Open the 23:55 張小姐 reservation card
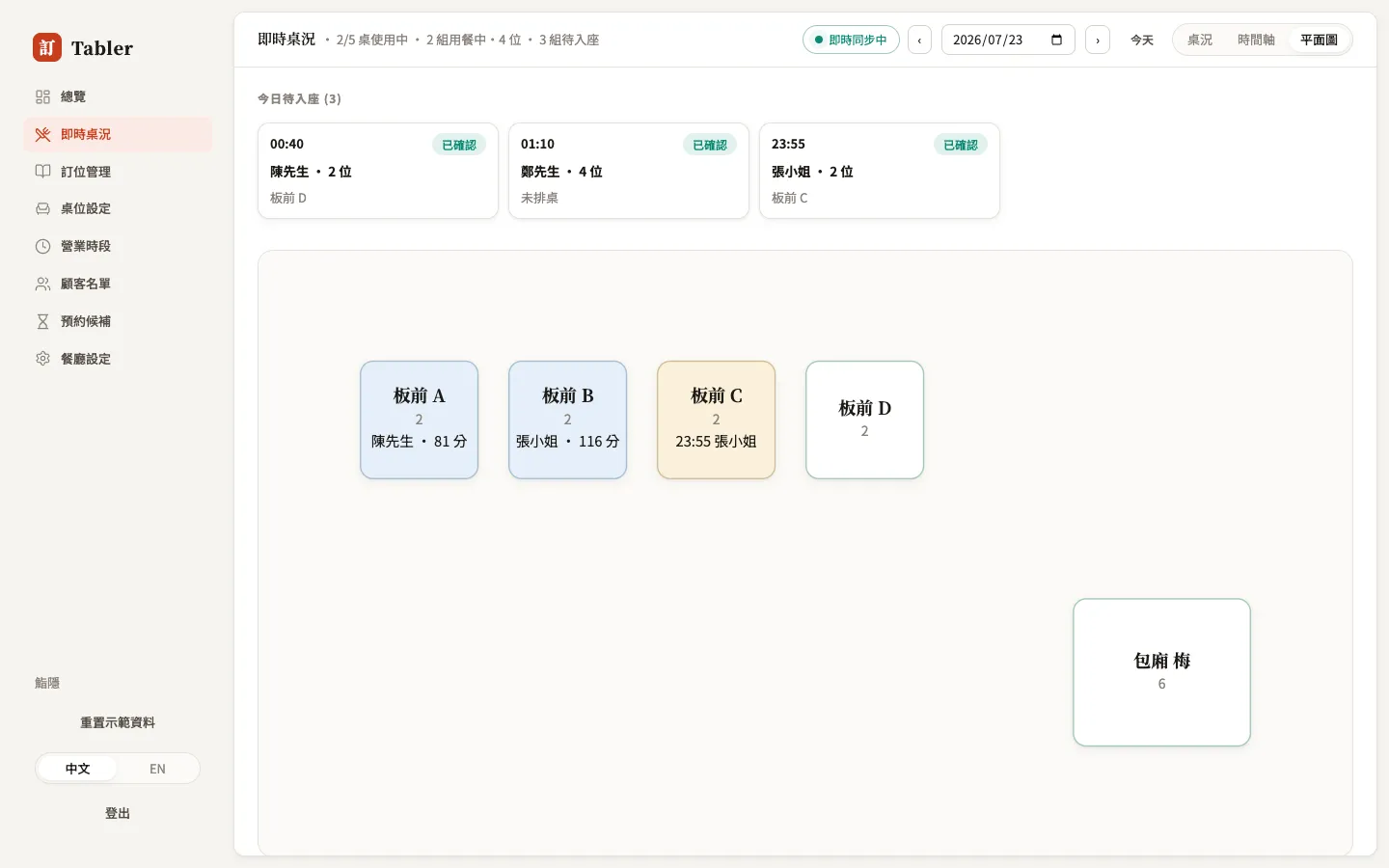 [x=880, y=171]
